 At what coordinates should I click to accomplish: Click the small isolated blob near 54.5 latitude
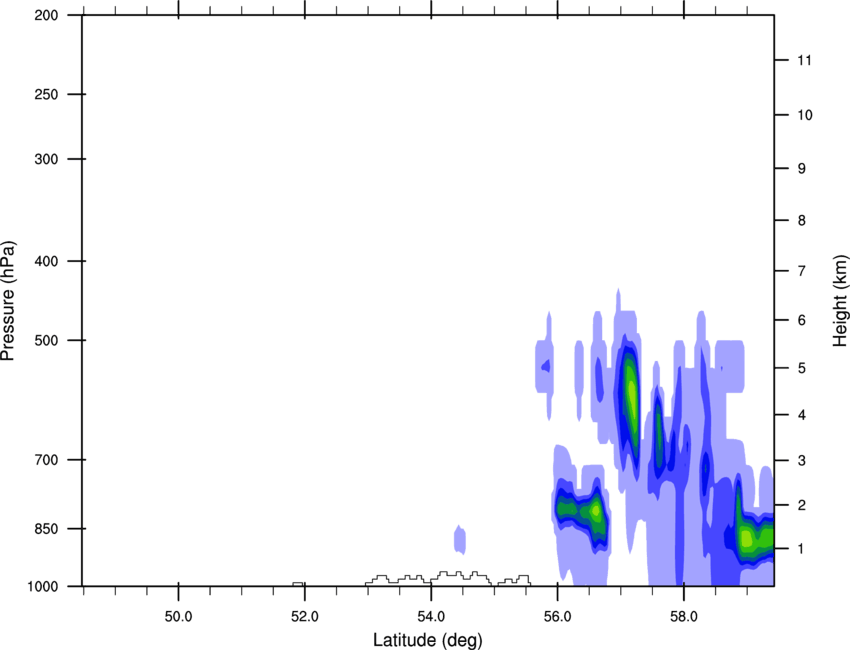460,540
